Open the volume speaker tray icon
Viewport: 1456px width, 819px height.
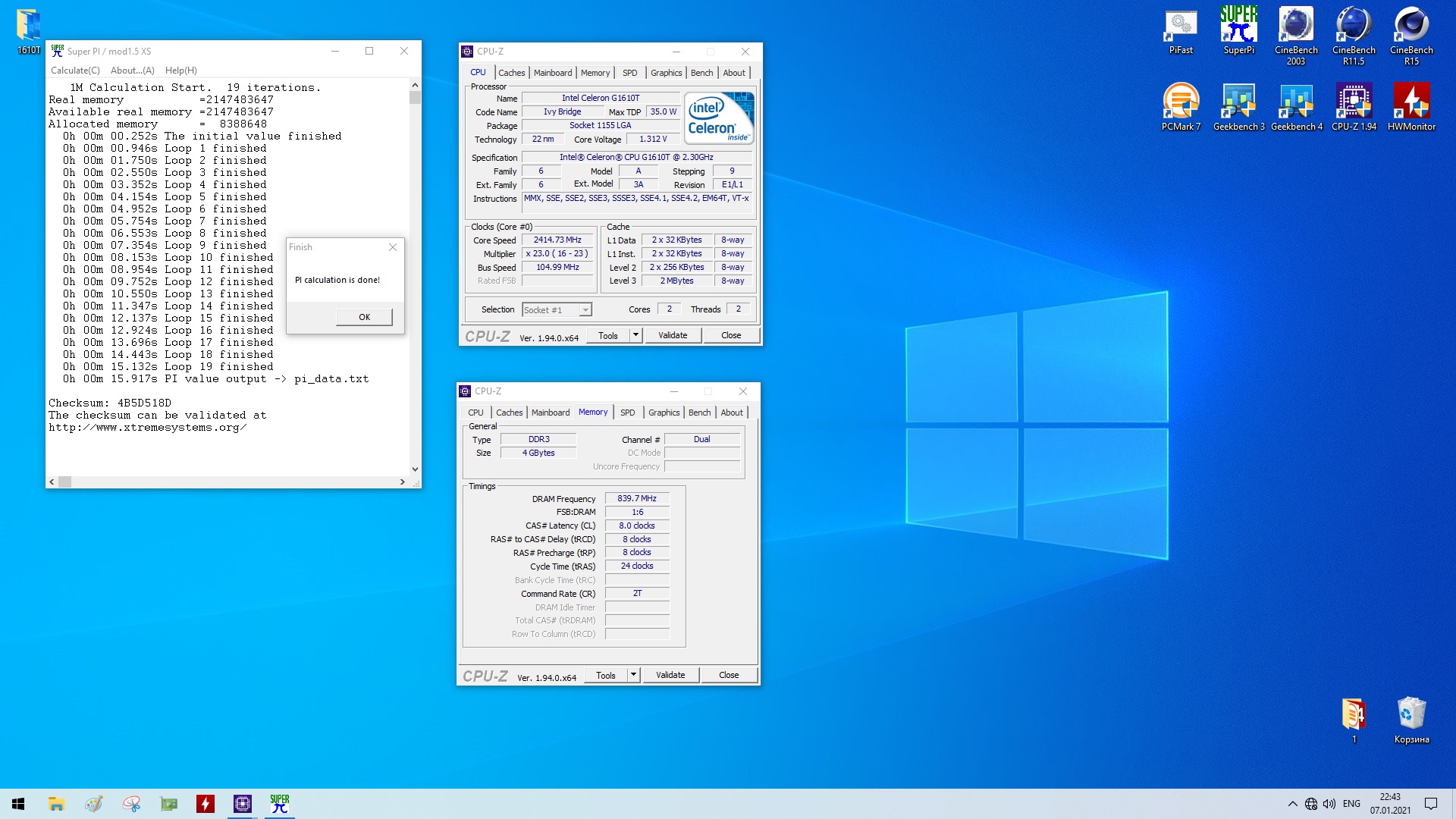[1329, 804]
